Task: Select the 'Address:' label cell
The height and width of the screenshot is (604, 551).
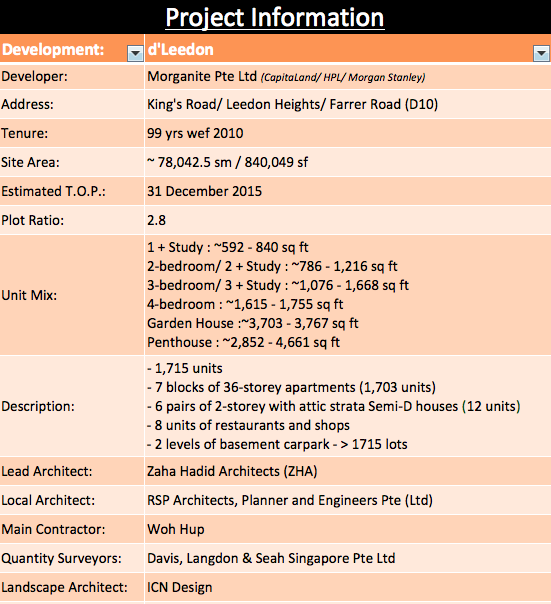Action: pyautogui.click(x=72, y=104)
